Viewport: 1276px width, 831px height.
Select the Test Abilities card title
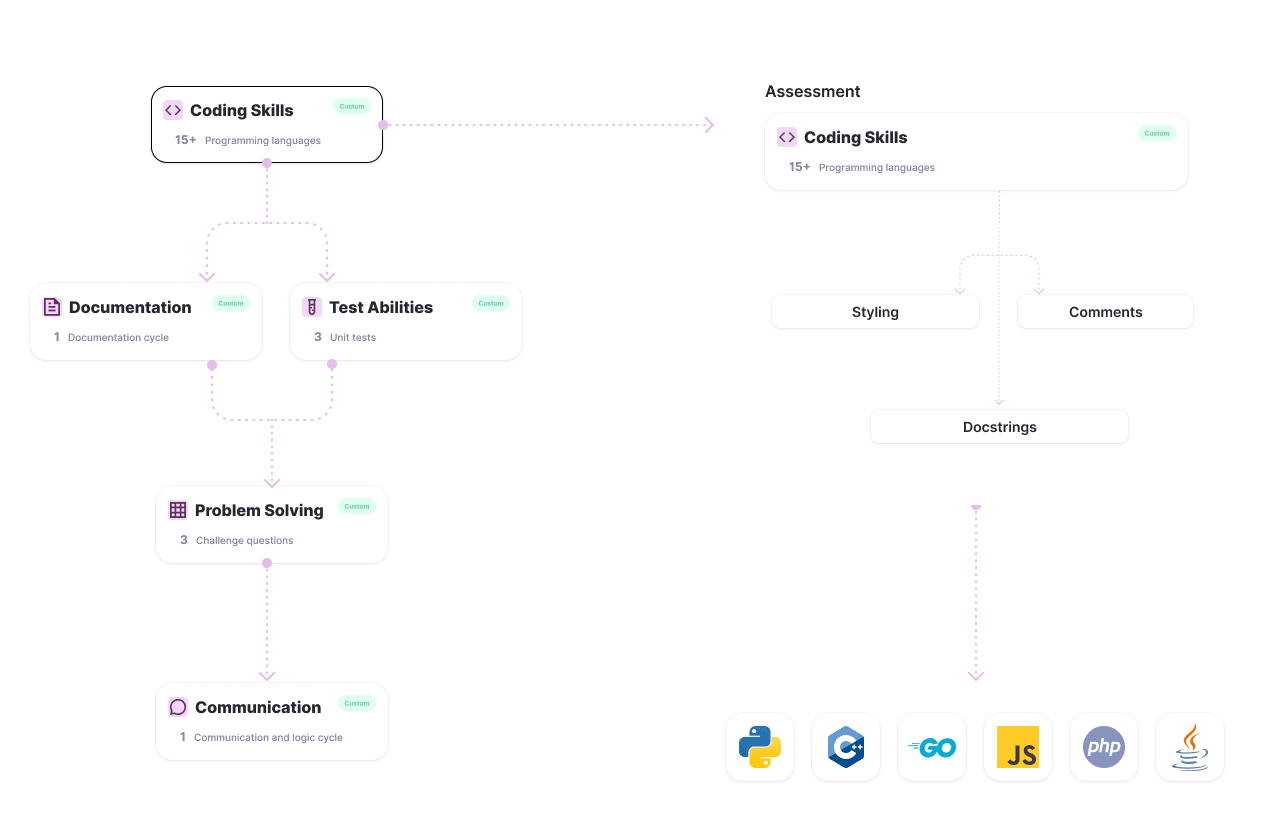point(381,307)
